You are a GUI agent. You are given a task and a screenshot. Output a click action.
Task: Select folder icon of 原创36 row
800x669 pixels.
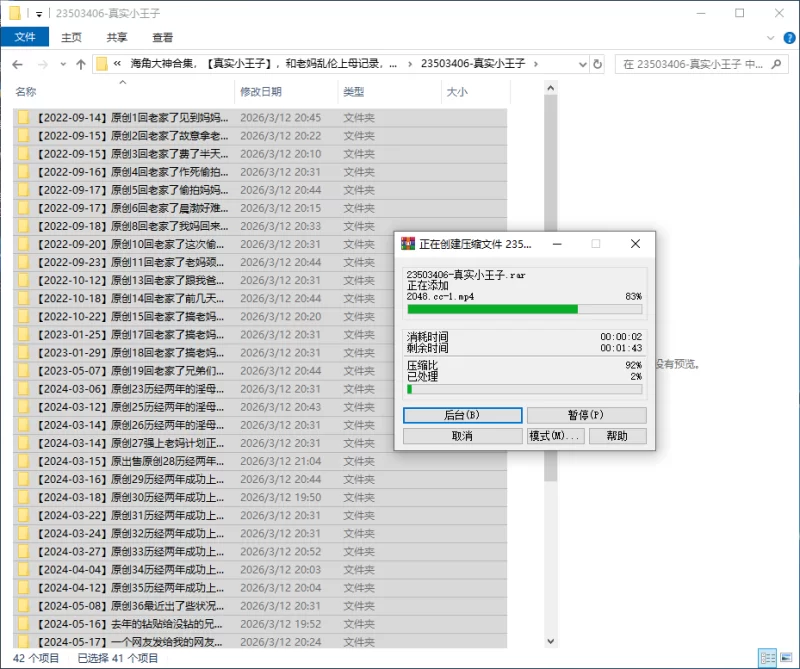click(x=23, y=606)
